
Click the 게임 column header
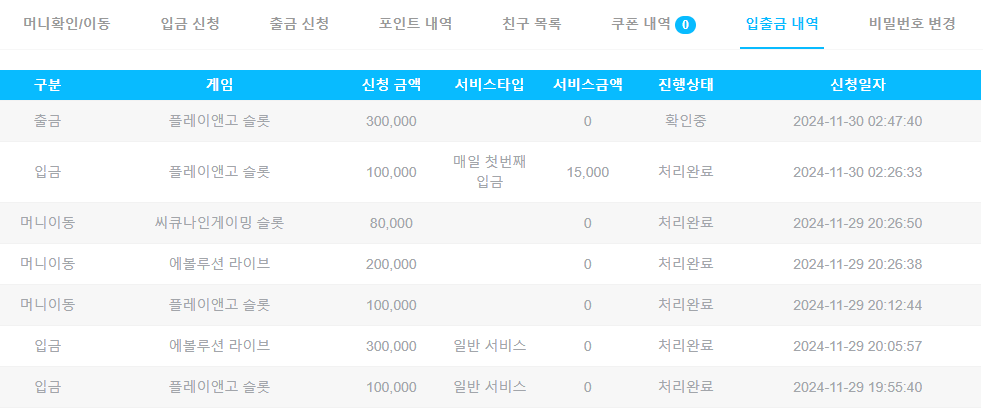click(219, 85)
